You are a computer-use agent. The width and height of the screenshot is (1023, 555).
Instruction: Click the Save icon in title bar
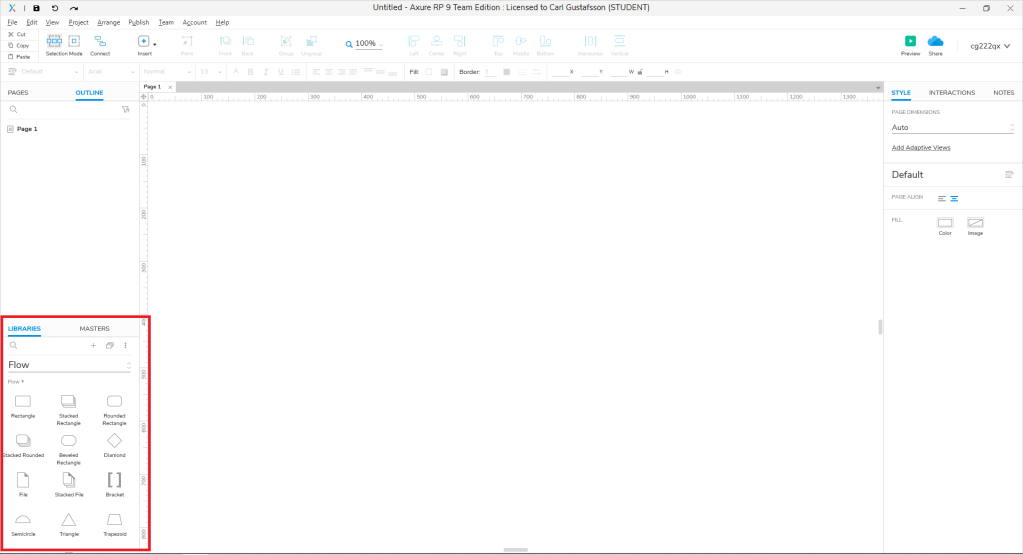(36, 8)
